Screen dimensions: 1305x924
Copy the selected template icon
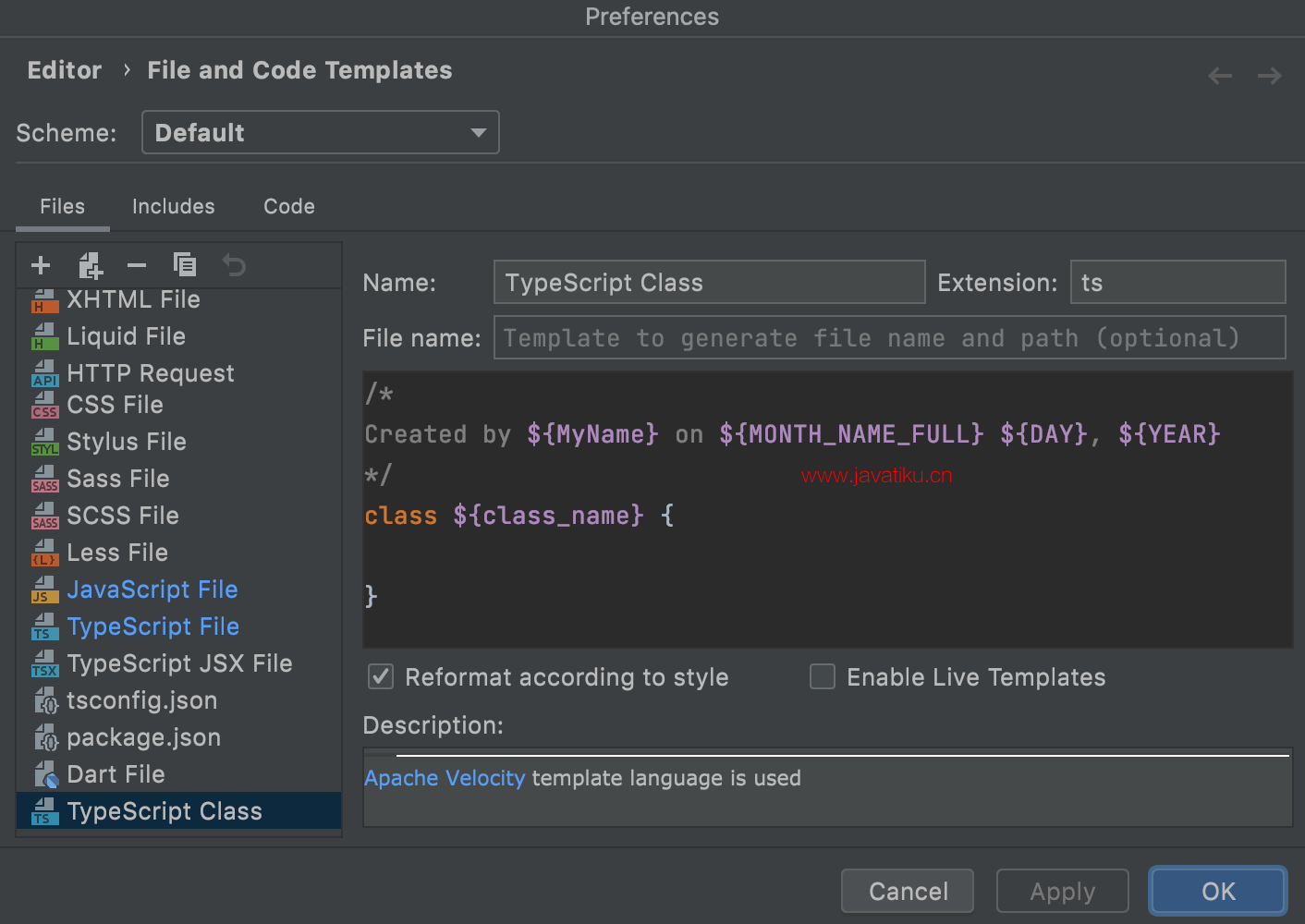pyautogui.click(x=185, y=265)
